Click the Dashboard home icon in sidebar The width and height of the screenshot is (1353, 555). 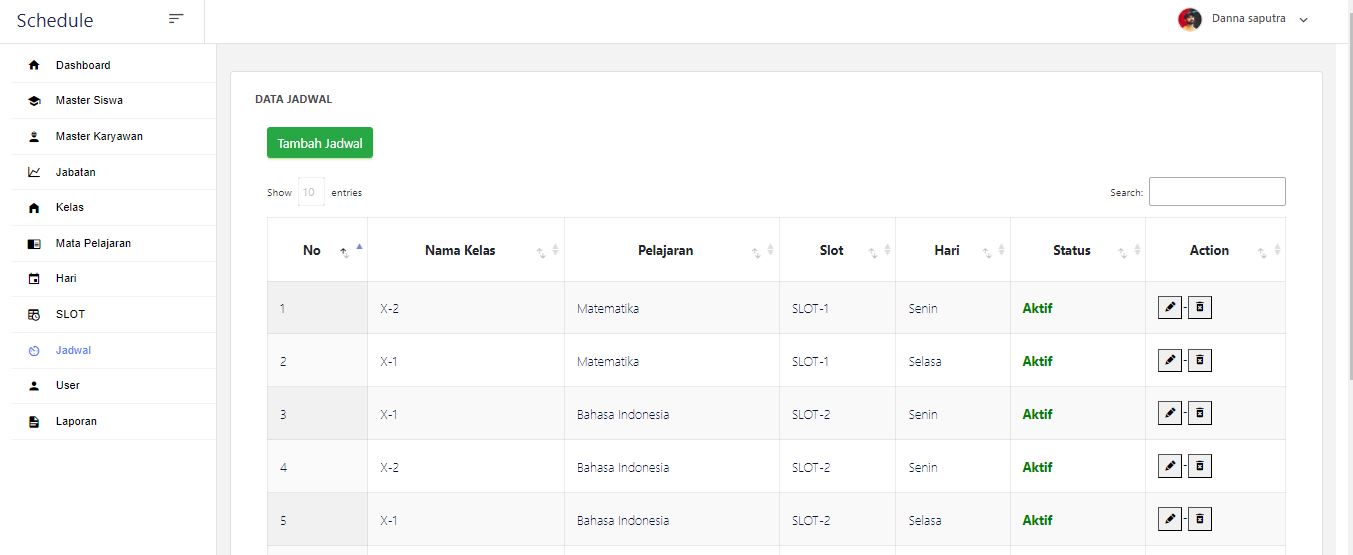pyautogui.click(x=34, y=66)
